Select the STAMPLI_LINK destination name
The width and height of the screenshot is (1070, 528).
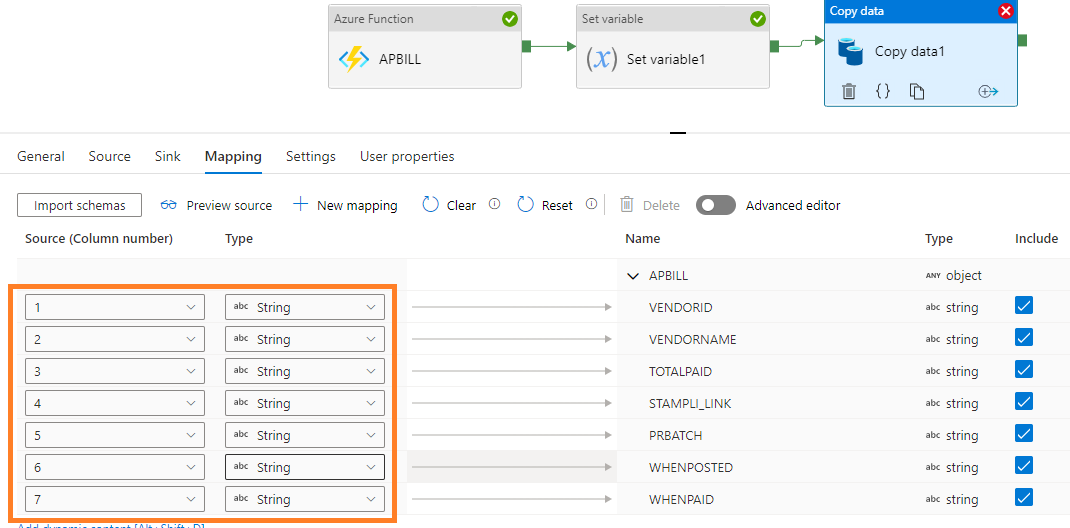click(x=690, y=404)
